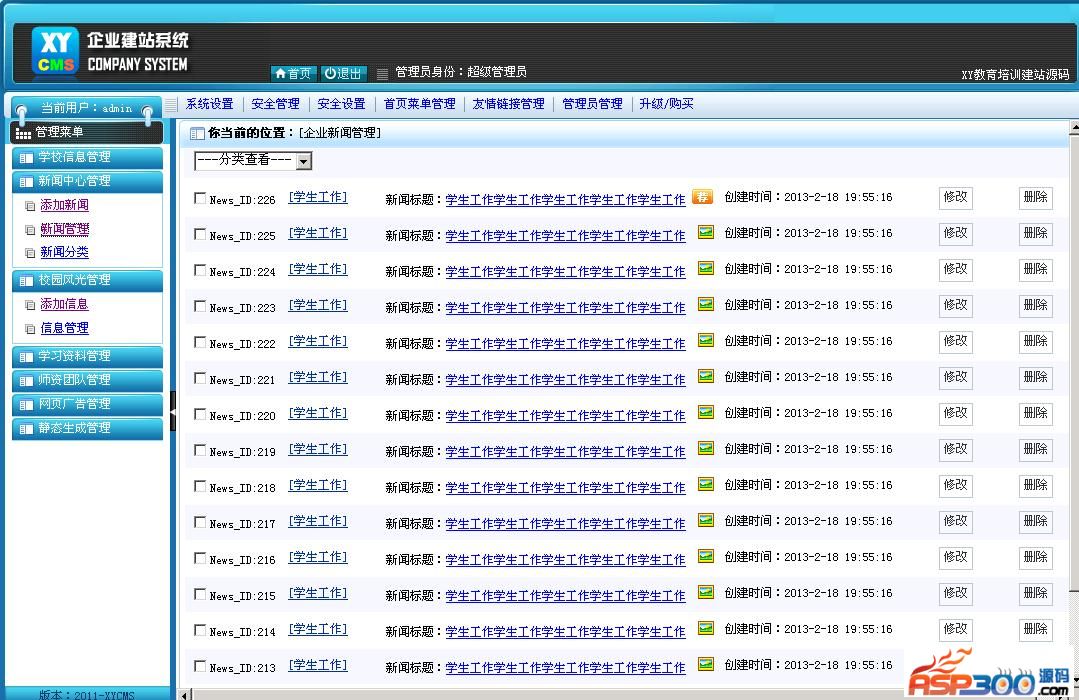This screenshot has height=700, width=1079.
Task: Click the orange recommend icon for News 226
Action: click(703, 197)
